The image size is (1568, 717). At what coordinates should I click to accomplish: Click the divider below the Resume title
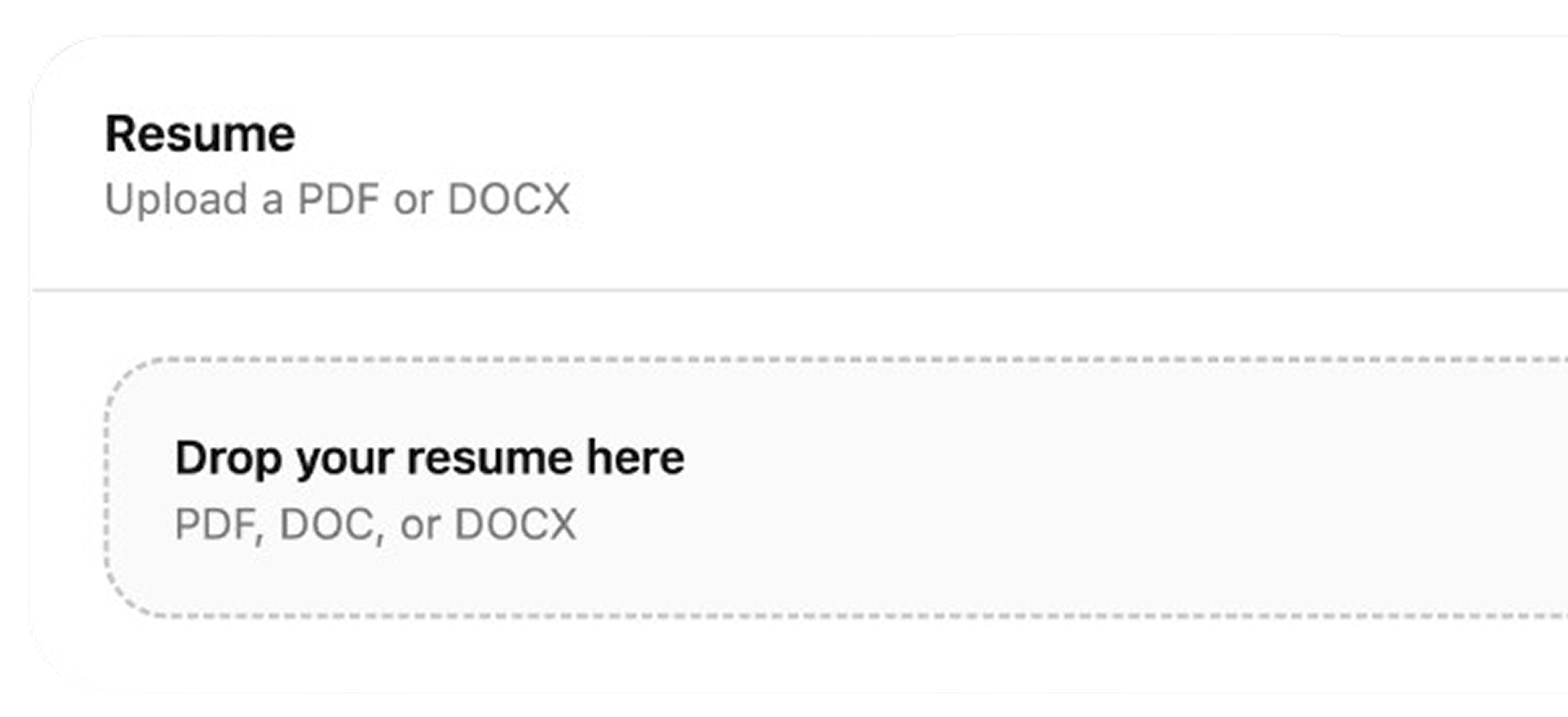click(778, 288)
